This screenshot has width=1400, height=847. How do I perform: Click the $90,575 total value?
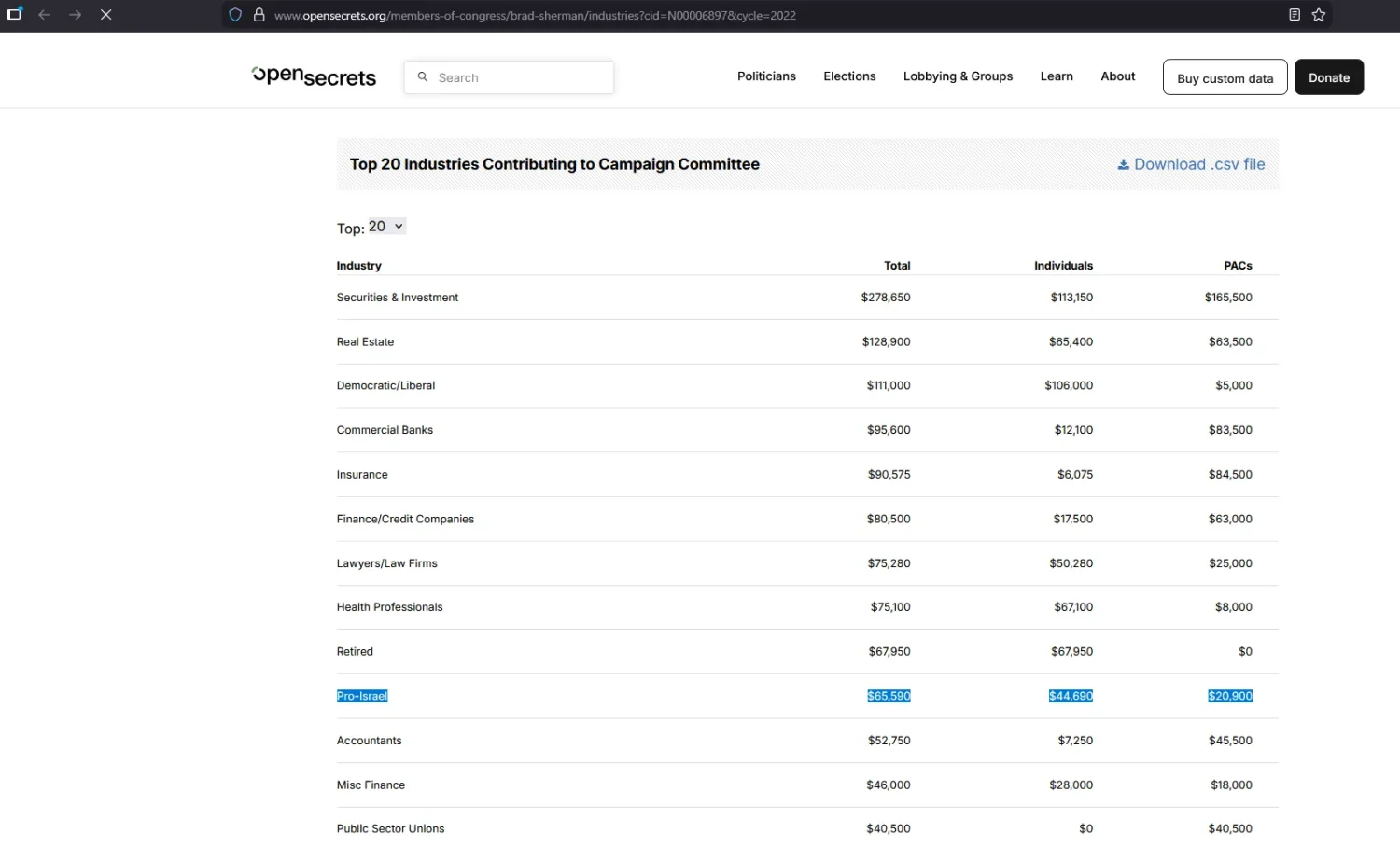click(889, 475)
